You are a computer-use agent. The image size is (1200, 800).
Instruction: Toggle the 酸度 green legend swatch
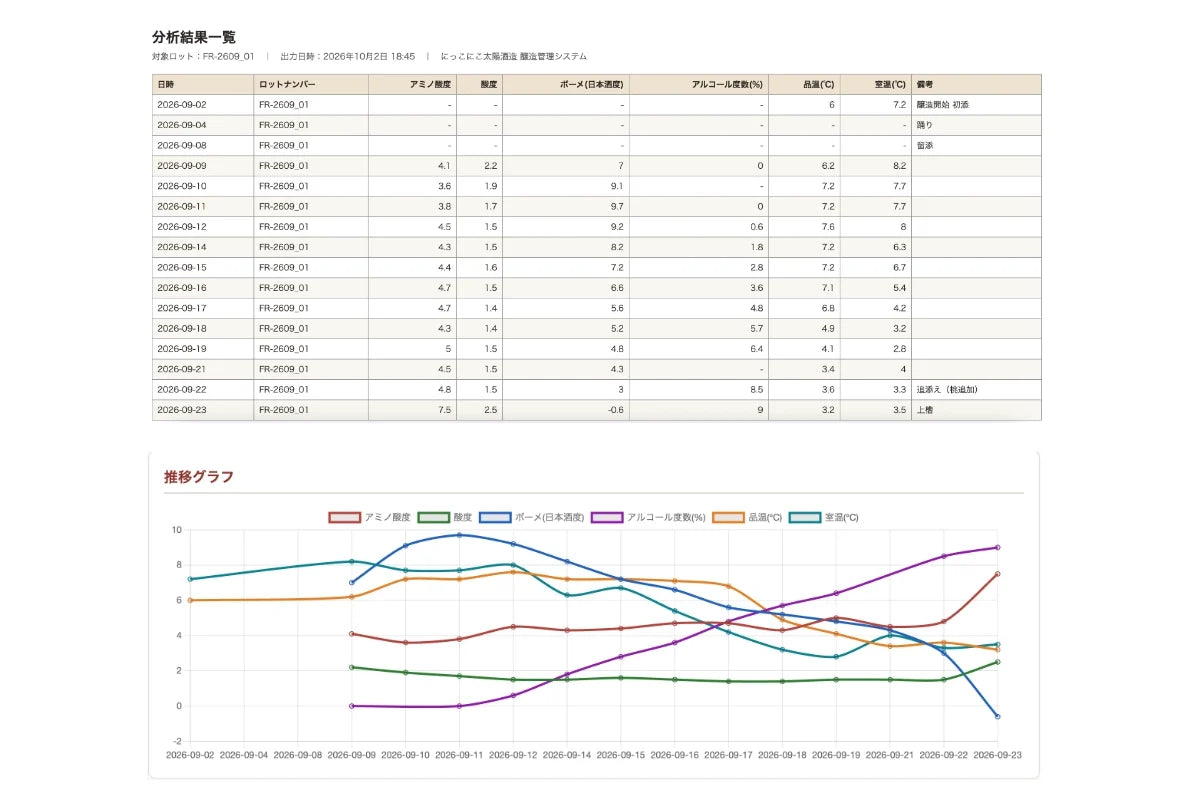(433, 517)
